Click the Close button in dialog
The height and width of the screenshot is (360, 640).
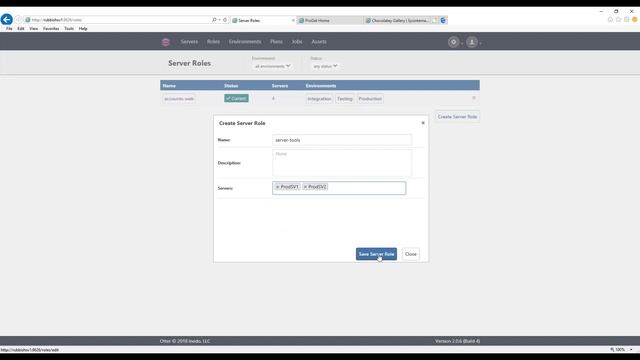click(x=411, y=254)
